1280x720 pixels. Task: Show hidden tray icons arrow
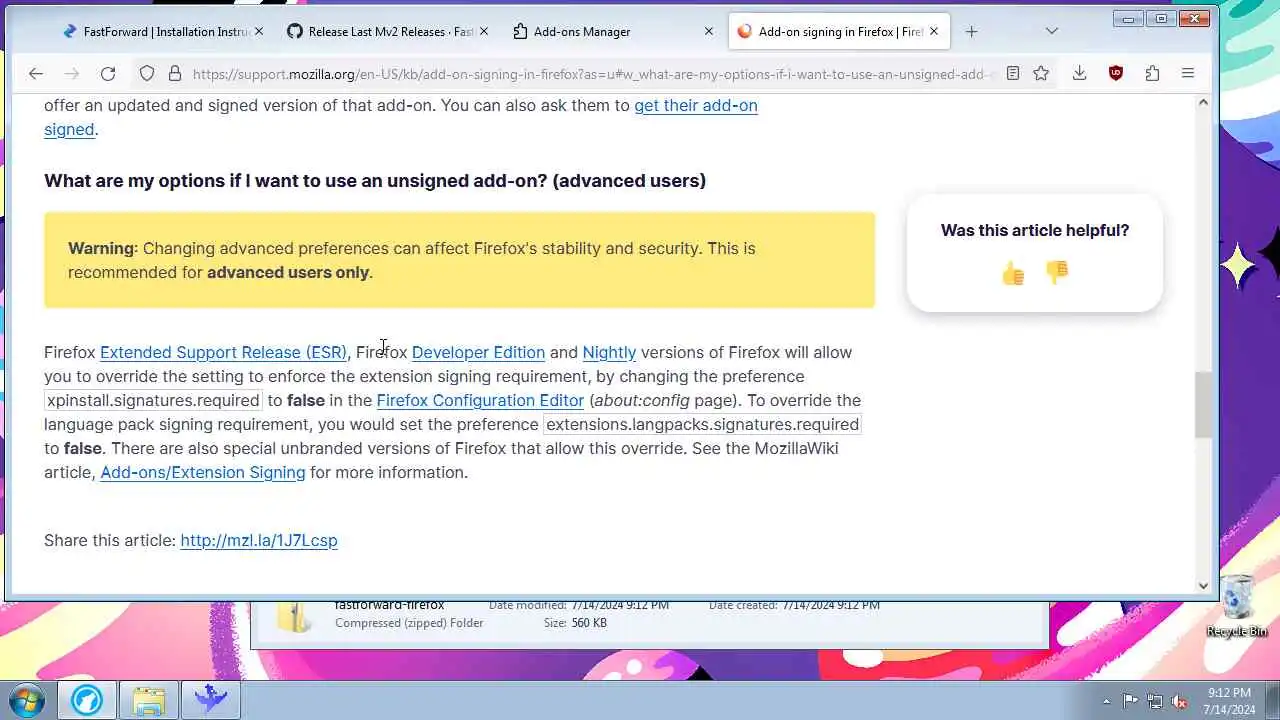pos(1106,701)
